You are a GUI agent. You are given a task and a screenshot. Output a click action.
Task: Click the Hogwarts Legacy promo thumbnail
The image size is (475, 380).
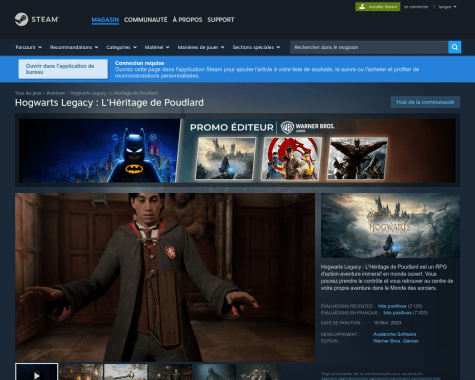click(225, 158)
